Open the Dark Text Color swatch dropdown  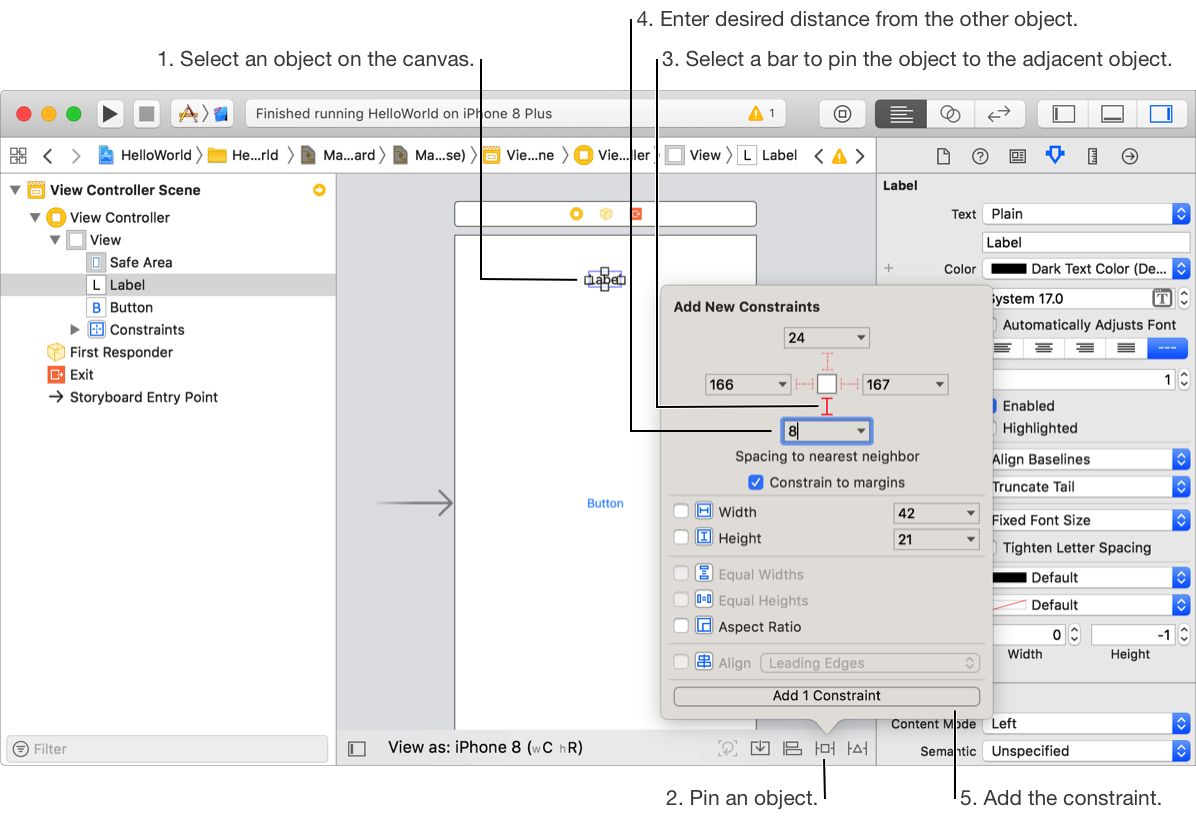pos(1086,268)
